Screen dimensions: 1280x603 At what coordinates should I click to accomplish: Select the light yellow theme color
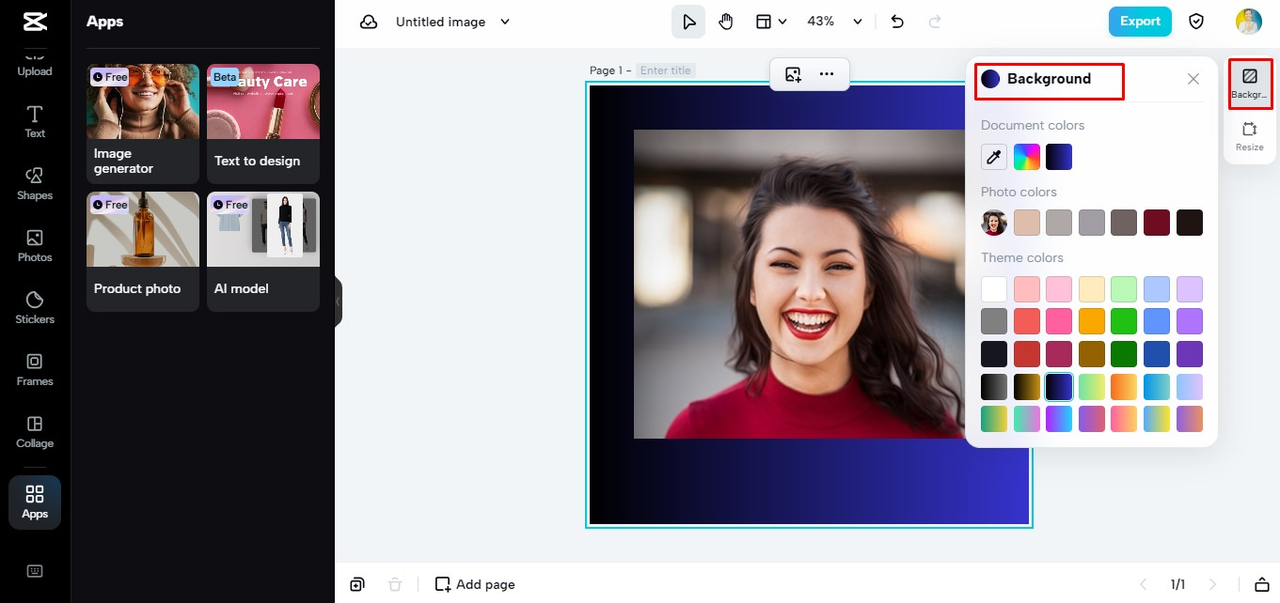pos(1092,290)
